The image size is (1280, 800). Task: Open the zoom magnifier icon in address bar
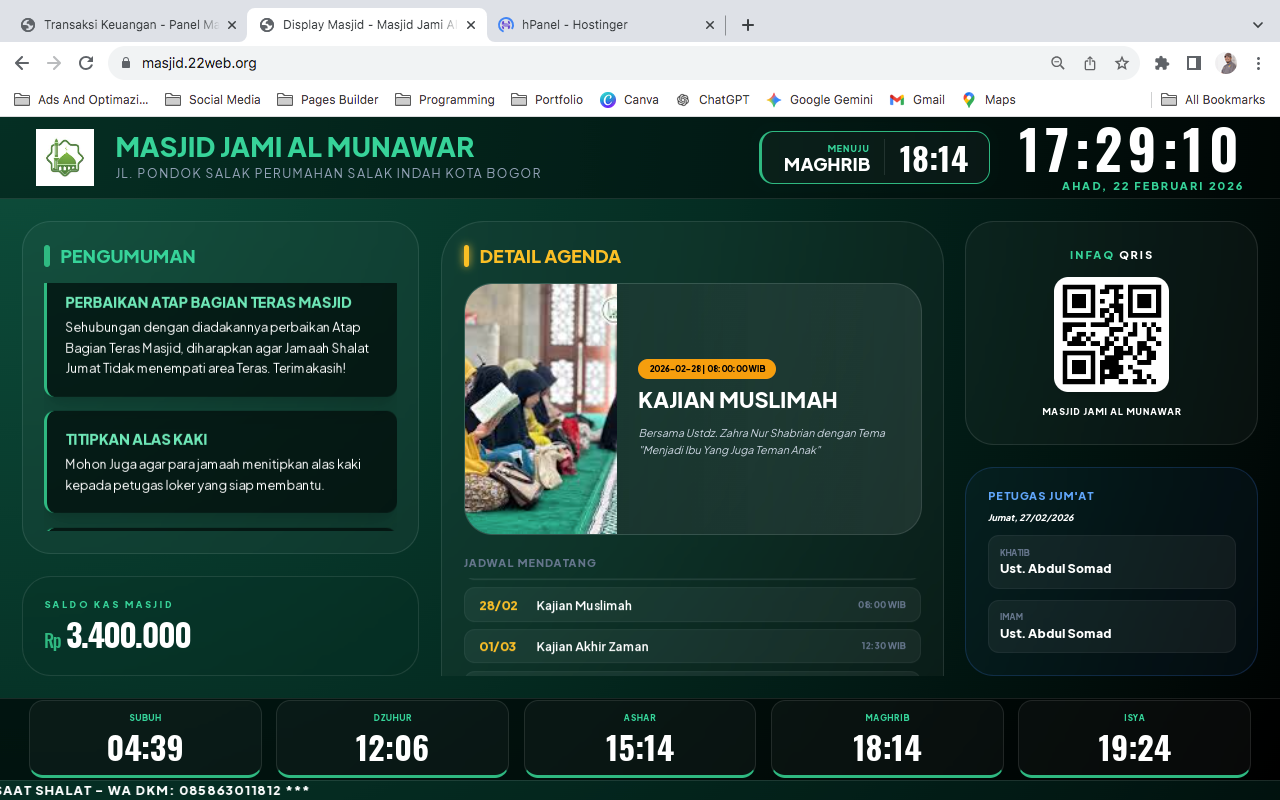point(1057,63)
